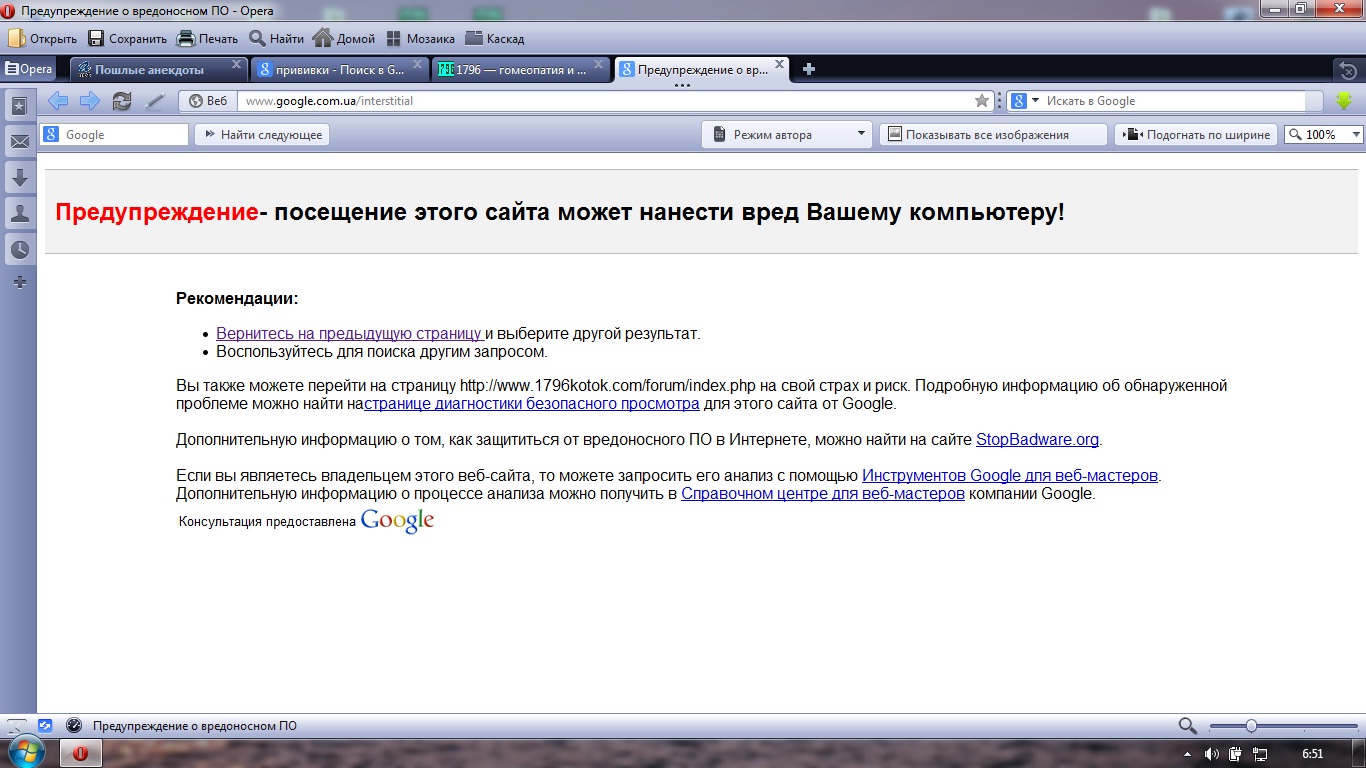Open the Режим автора dropdown
Viewport: 1366px width, 768px height.
[787, 134]
